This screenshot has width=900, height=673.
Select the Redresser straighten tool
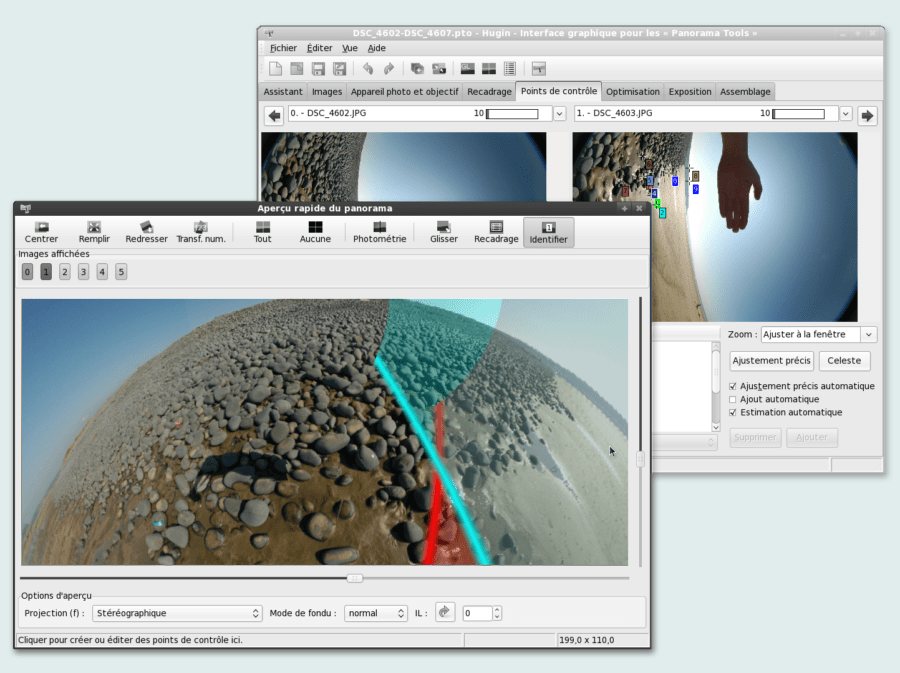(146, 232)
